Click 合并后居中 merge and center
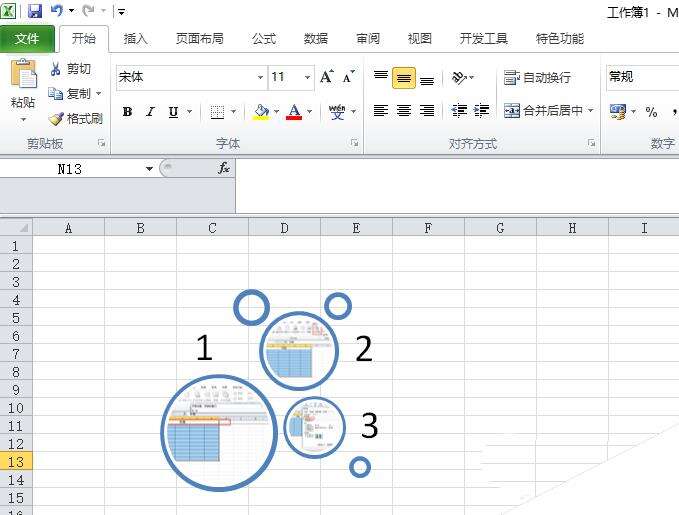Image resolution: width=679 pixels, height=515 pixels. pos(543,111)
